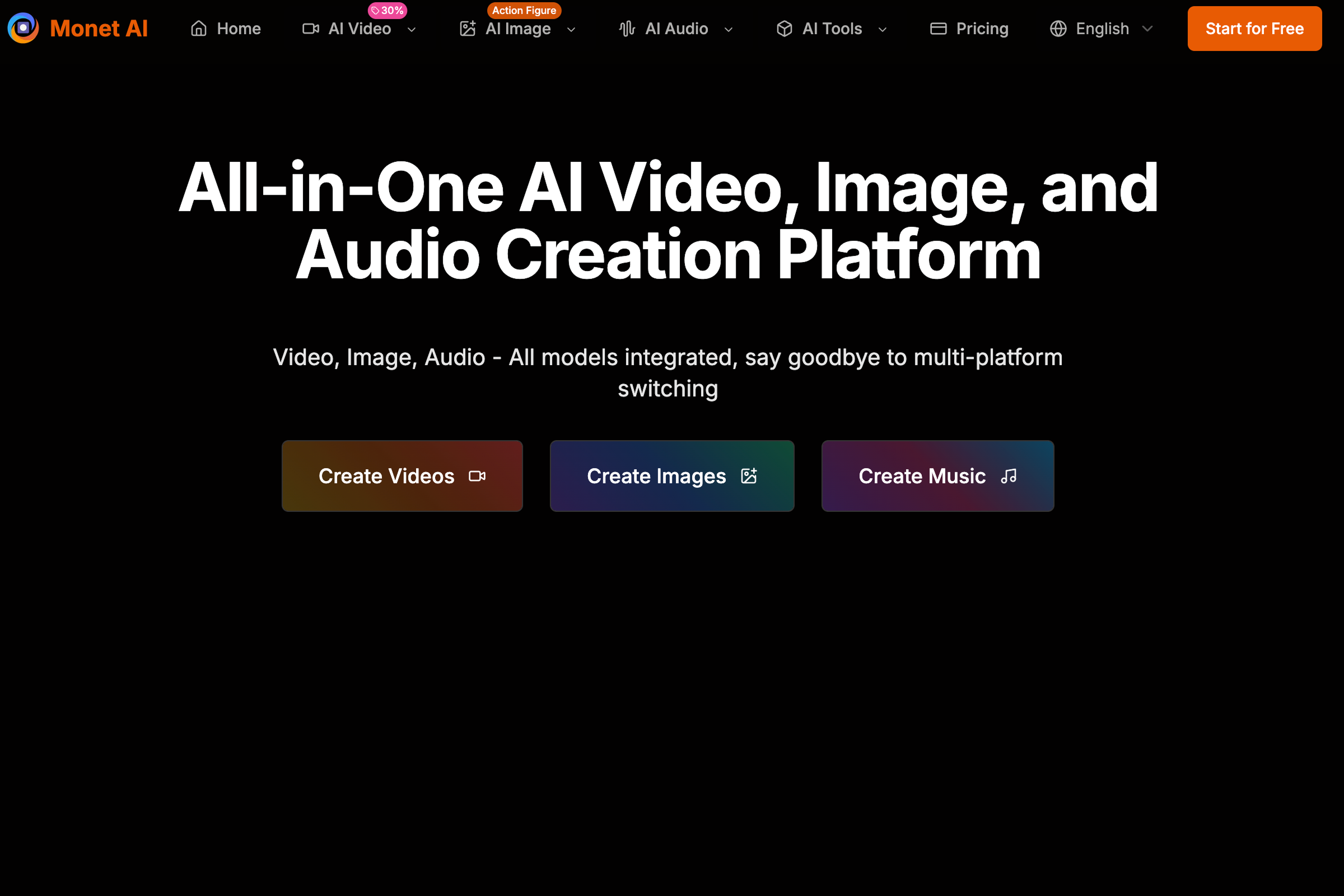Viewport: 1344px width, 896px height.
Task: Click the AI Tools cube icon
Action: [784, 29]
